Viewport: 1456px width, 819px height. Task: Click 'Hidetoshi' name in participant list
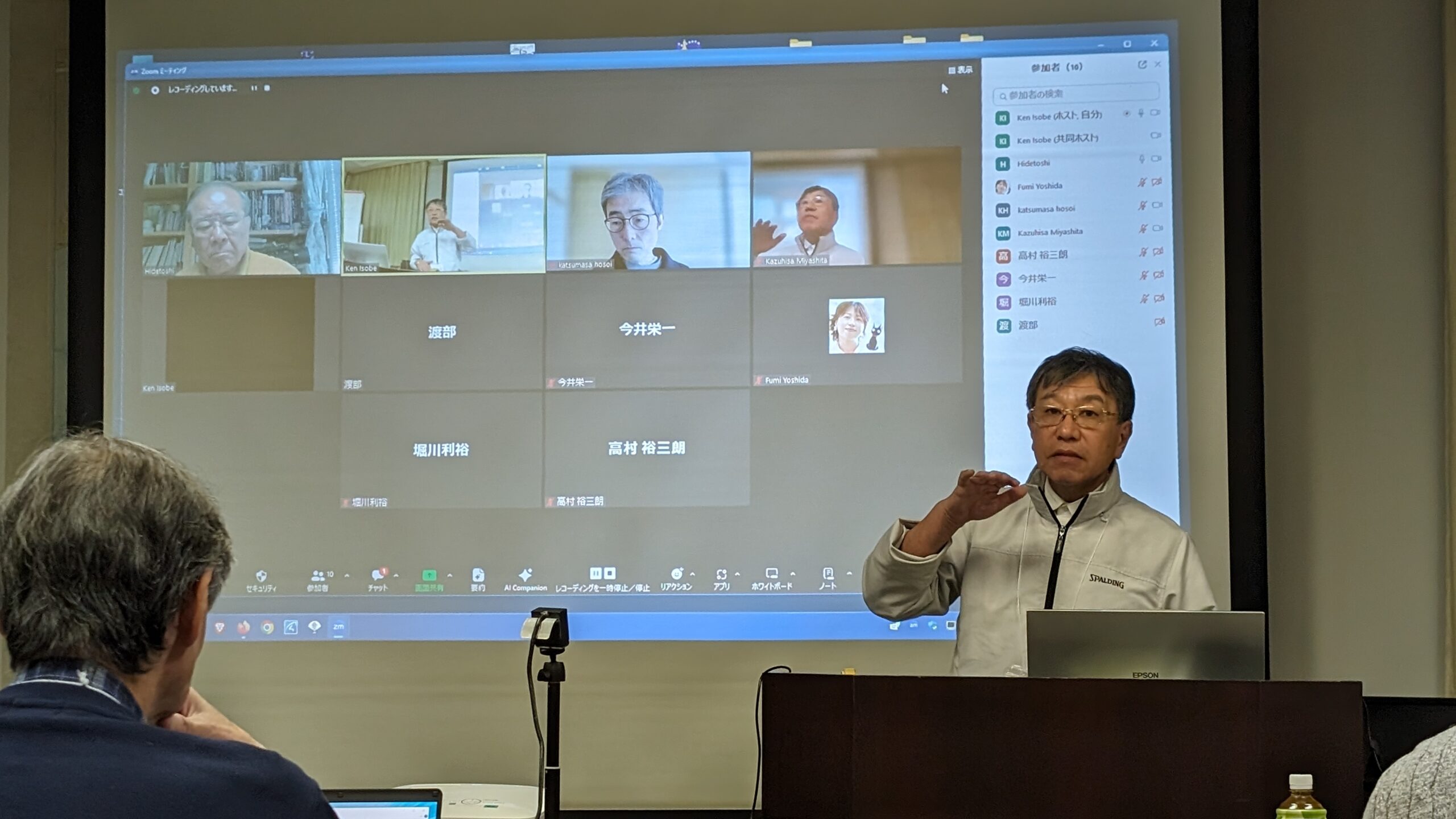pyautogui.click(x=1033, y=164)
